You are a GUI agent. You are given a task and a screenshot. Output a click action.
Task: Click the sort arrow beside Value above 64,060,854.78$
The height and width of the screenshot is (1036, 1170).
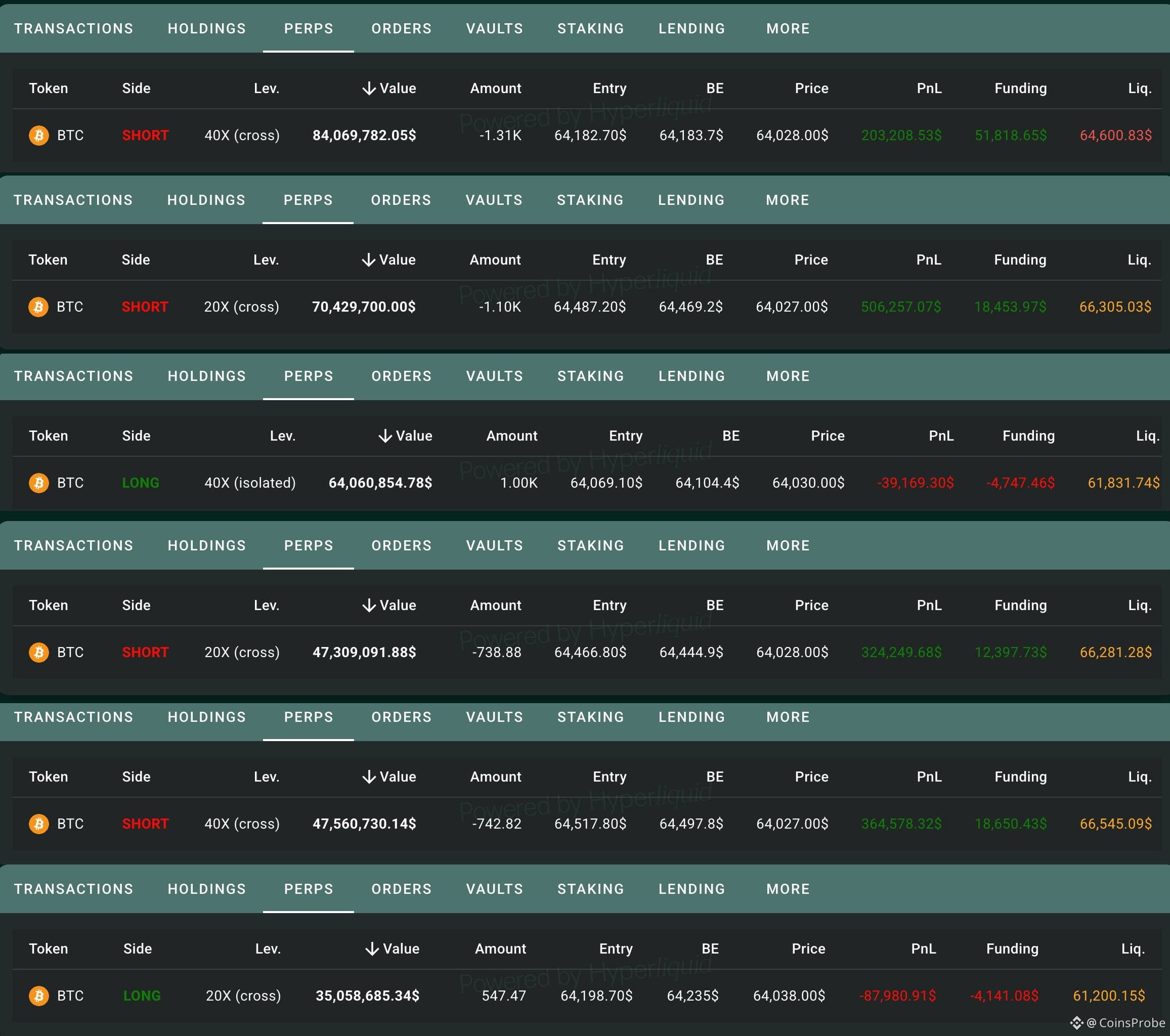385,436
